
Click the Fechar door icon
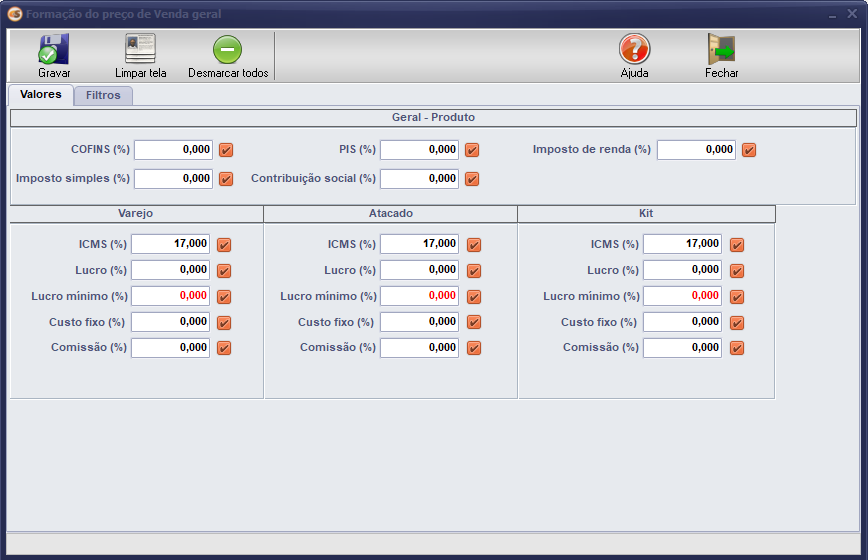(x=721, y=49)
